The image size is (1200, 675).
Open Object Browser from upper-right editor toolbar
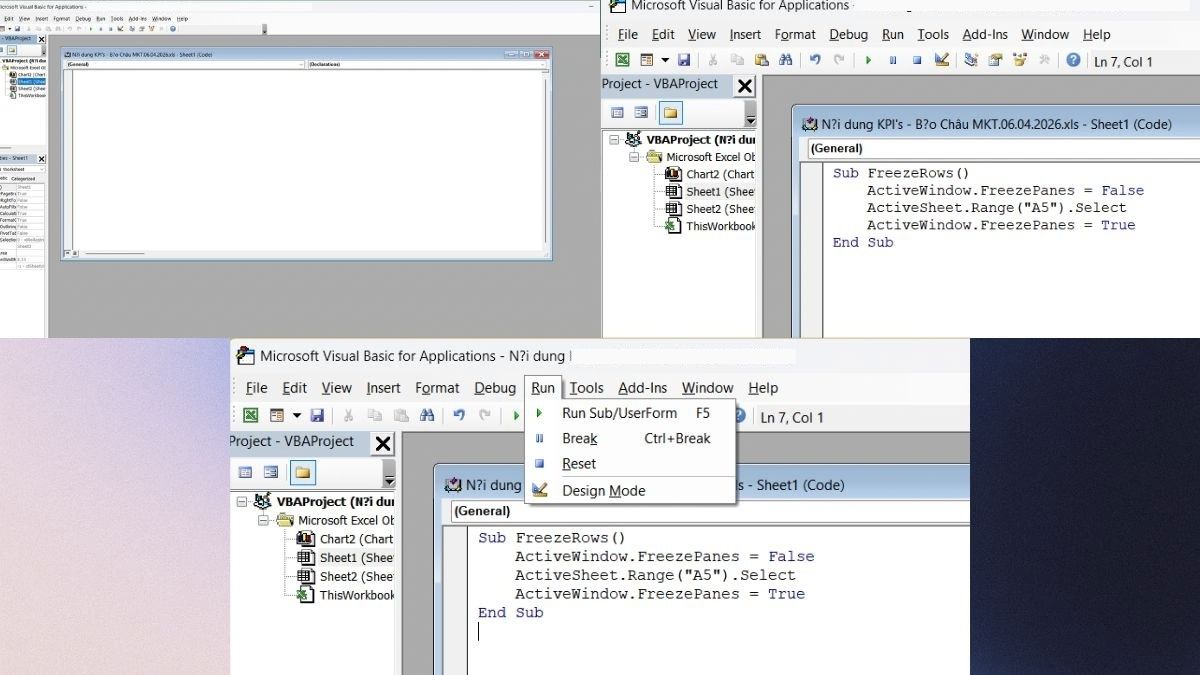[x=1020, y=60]
